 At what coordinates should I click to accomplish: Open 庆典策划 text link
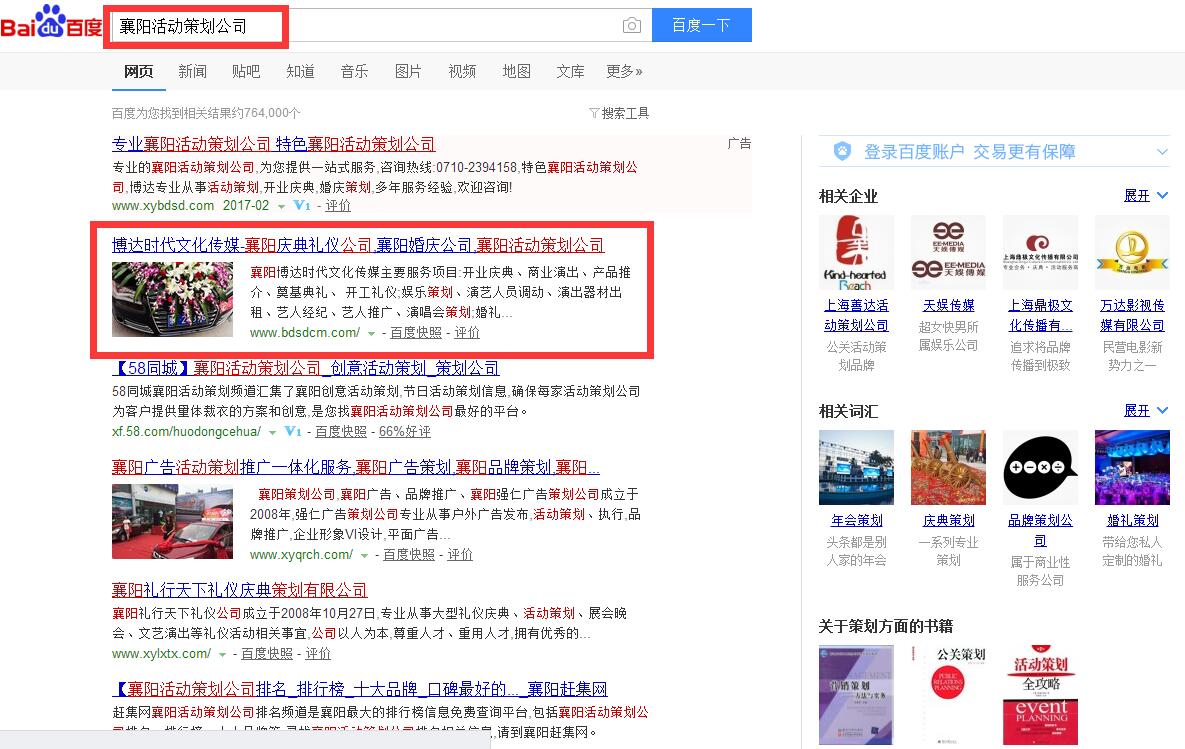[x=948, y=521]
